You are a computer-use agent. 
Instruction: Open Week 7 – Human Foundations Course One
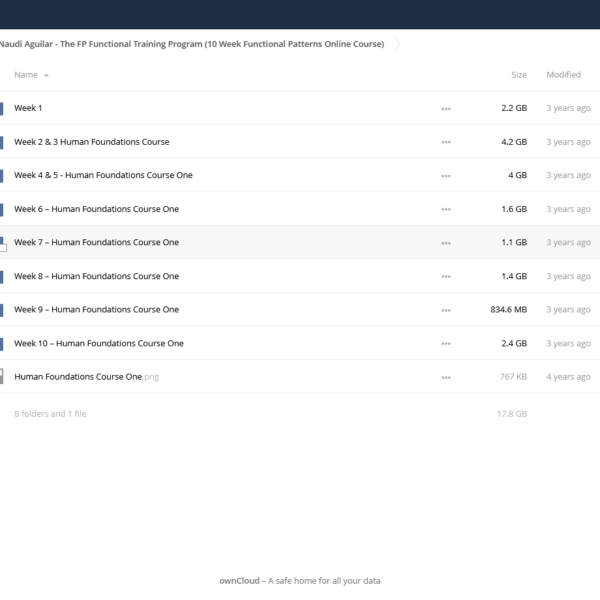(x=96, y=242)
